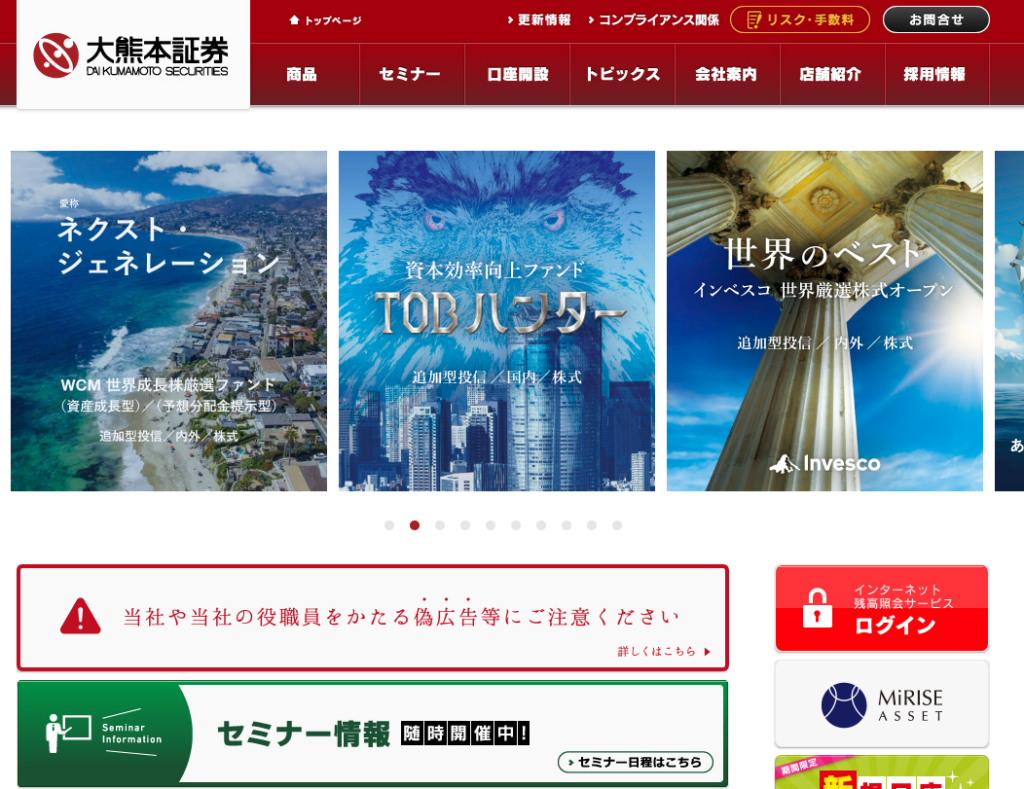Click the Invesco mountain logo
Image resolution: width=1024 pixels, height=789 pixels.
tap(784, 464)
